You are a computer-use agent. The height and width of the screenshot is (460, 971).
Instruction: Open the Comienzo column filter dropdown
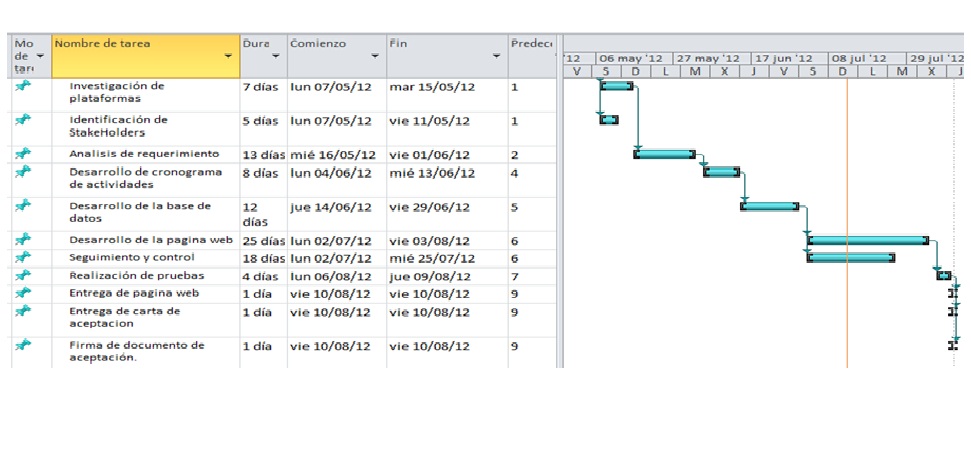375,56
